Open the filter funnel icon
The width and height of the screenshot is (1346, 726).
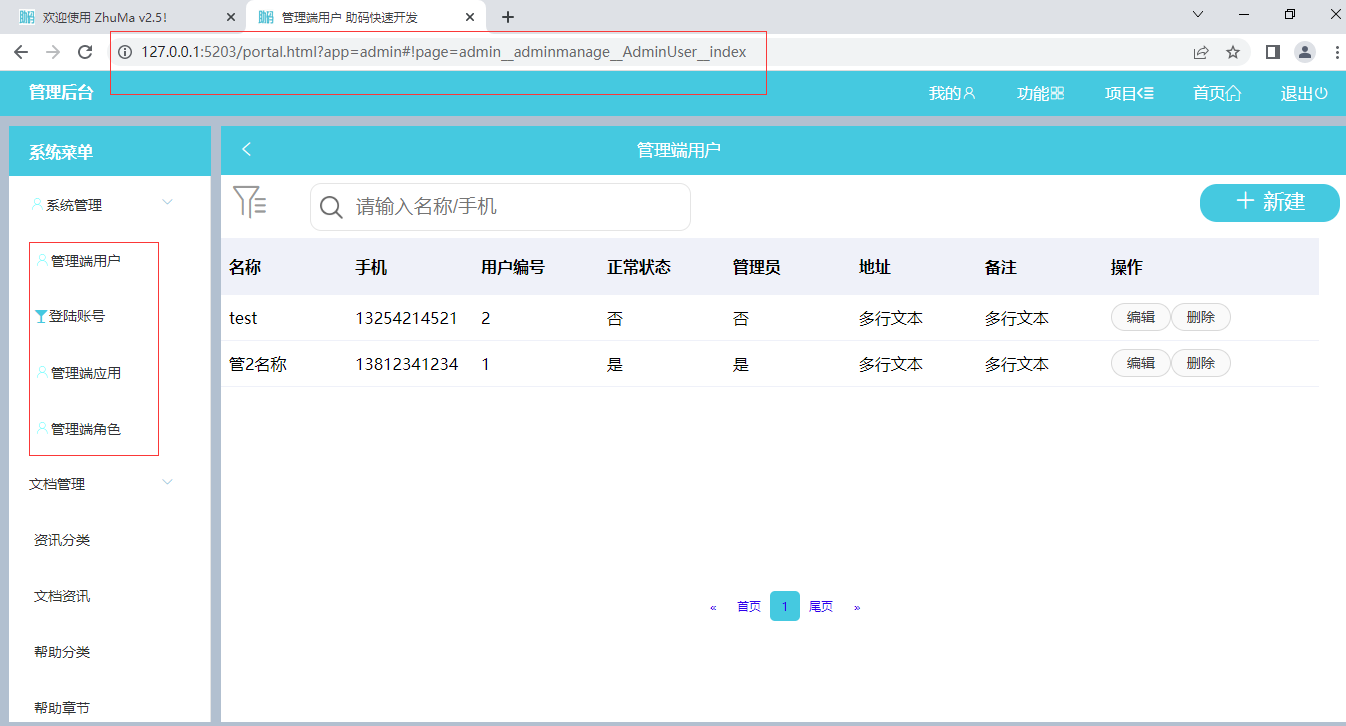point(250,202)
